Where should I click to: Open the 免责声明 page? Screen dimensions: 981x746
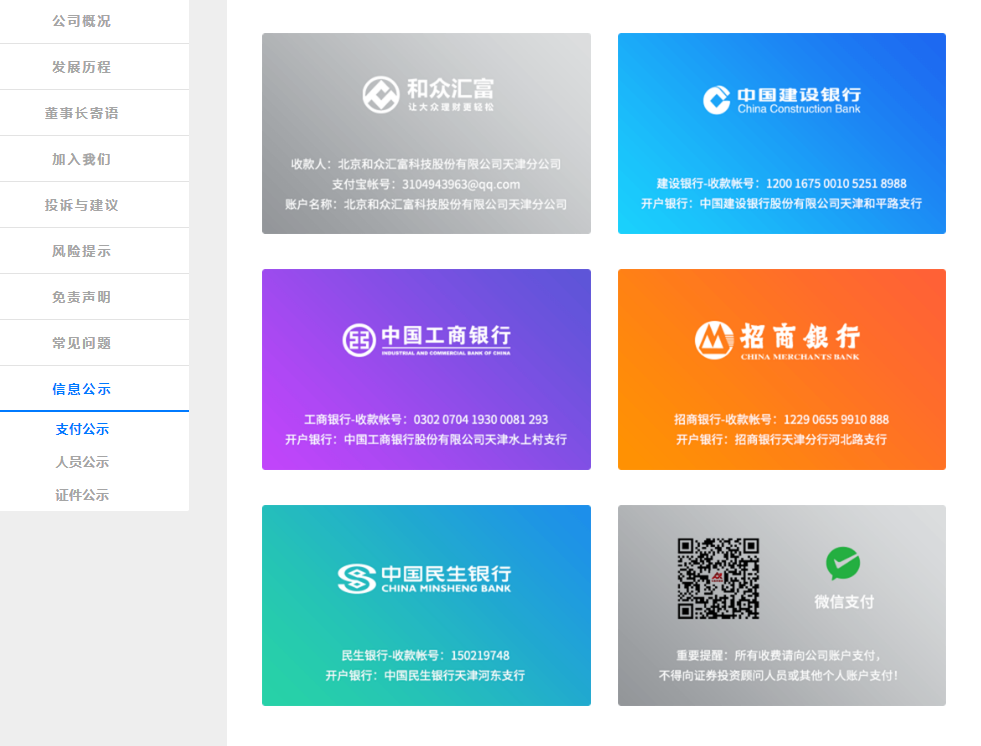click(82, 297)
